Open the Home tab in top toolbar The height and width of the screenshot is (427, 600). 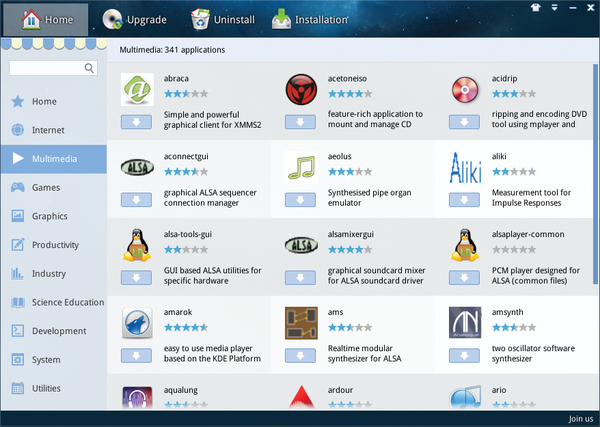(46, 20)
